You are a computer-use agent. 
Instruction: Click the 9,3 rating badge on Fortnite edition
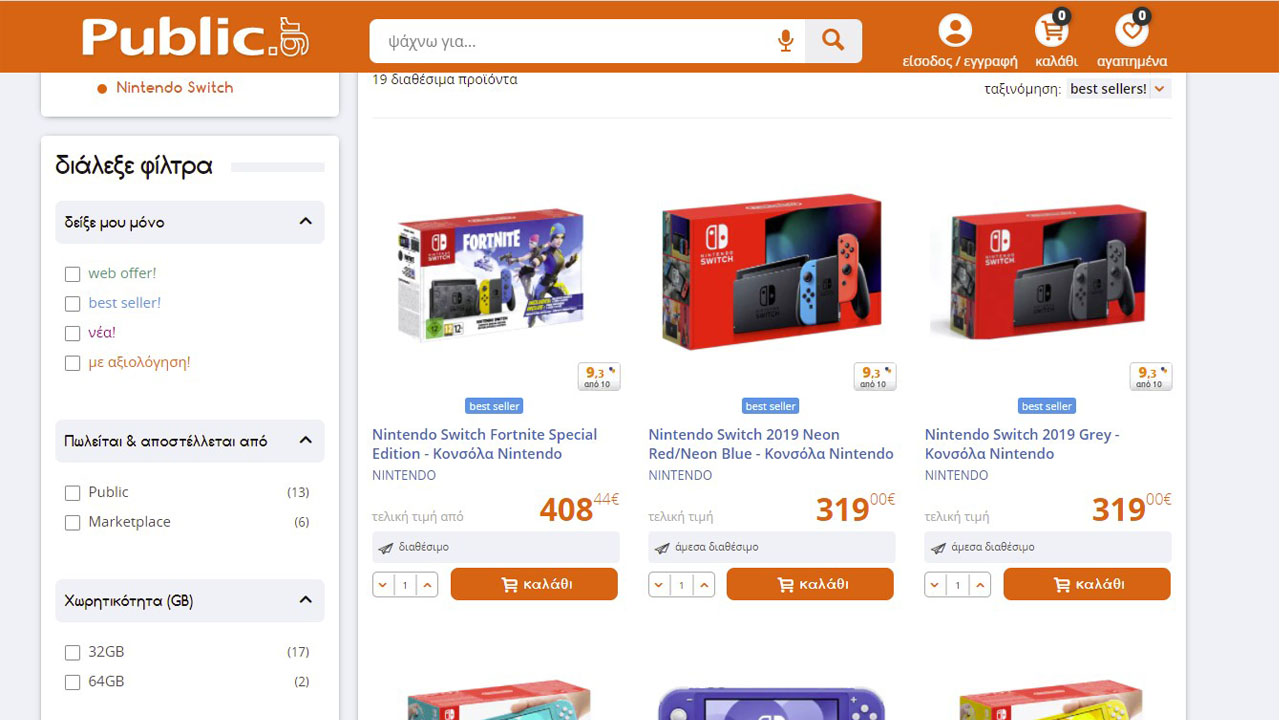tap(599, 376)
